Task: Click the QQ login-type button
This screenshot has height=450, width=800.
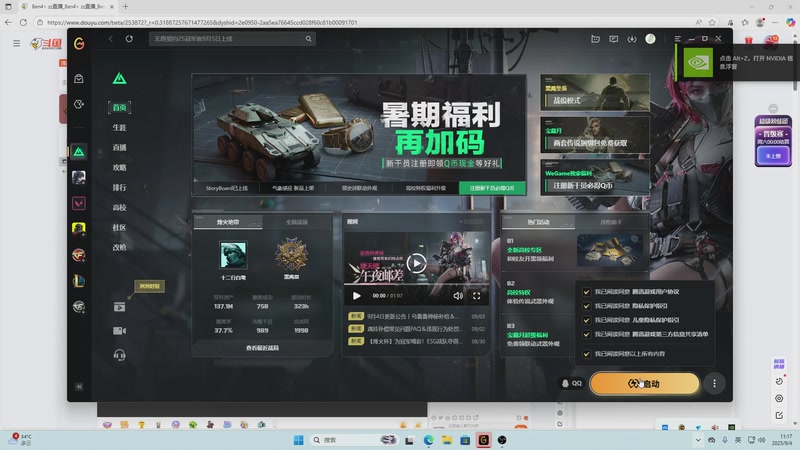Action: click(x=572, y=383)
